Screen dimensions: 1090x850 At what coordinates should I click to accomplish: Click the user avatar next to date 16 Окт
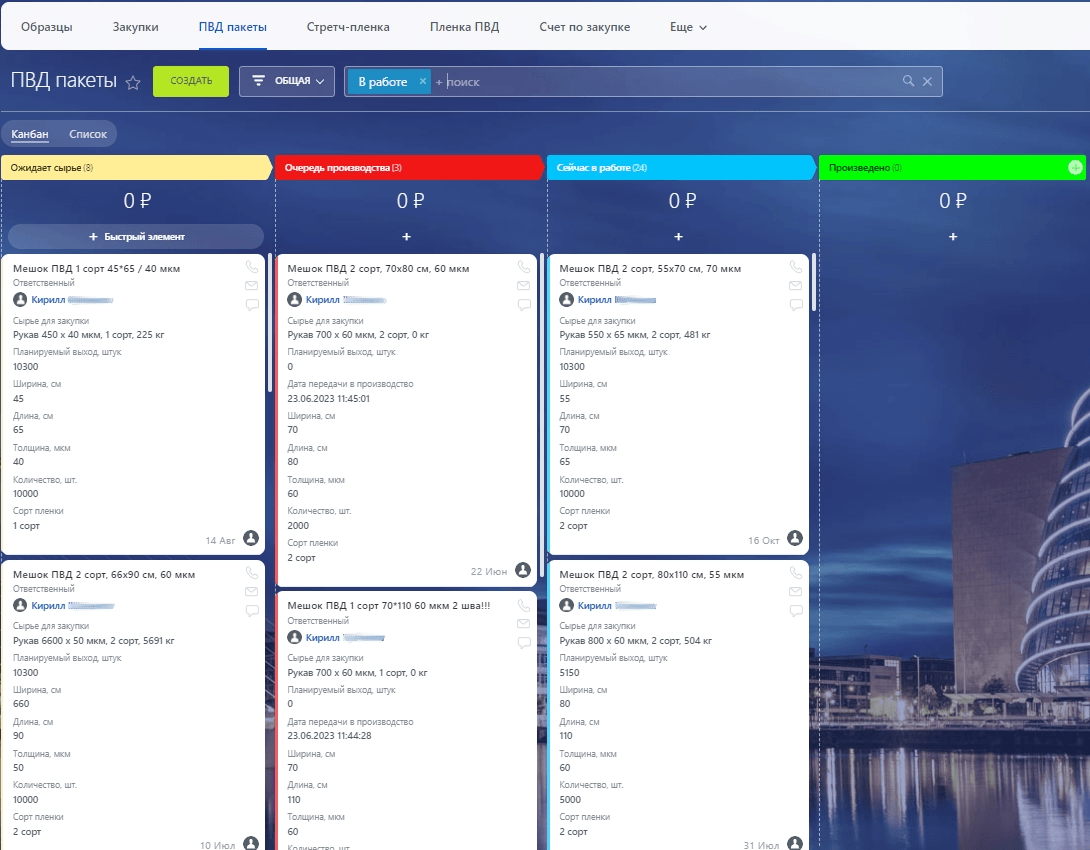click(795, 538)
